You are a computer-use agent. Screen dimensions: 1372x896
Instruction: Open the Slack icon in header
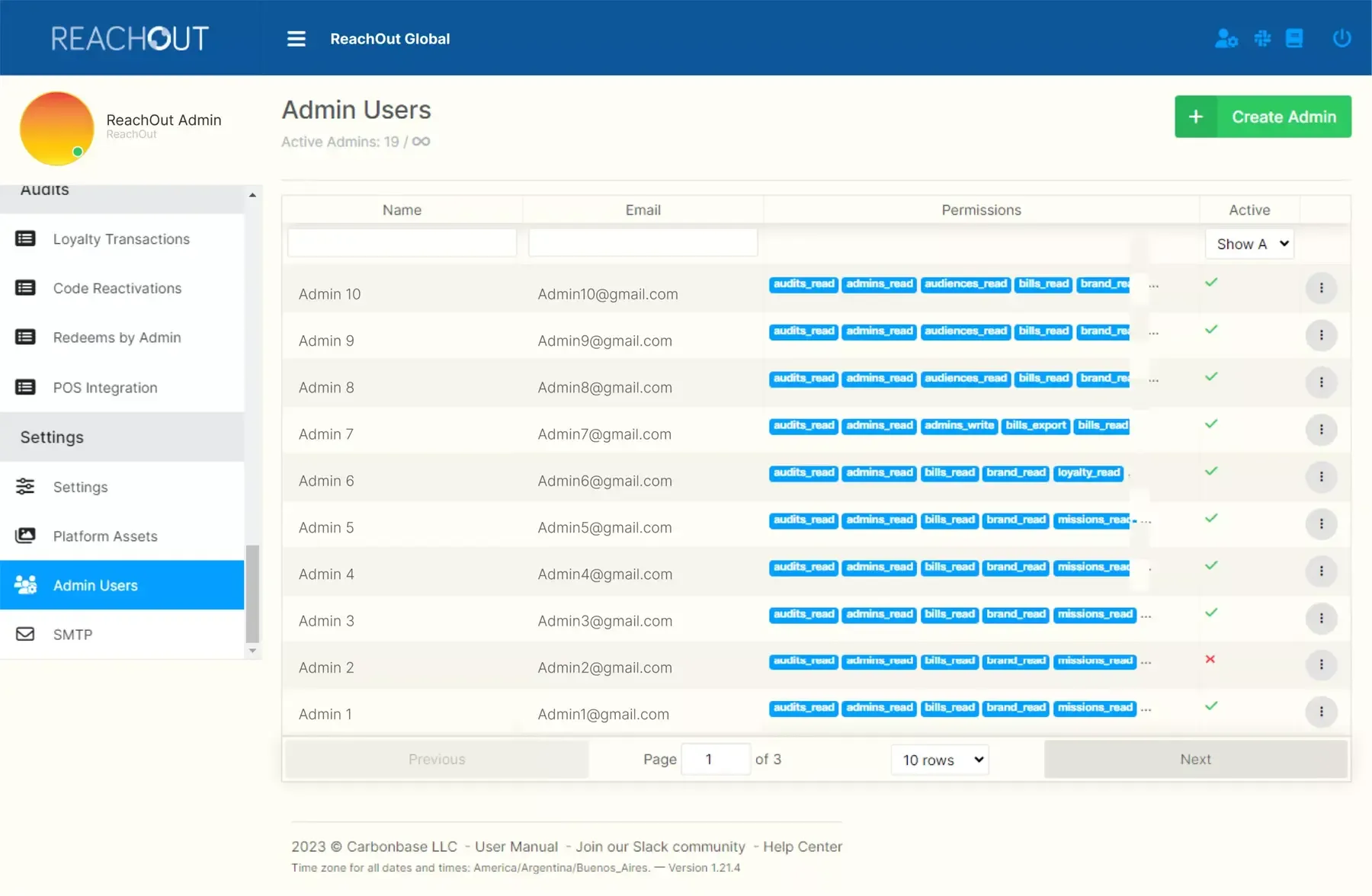[x=1262, y=38]
